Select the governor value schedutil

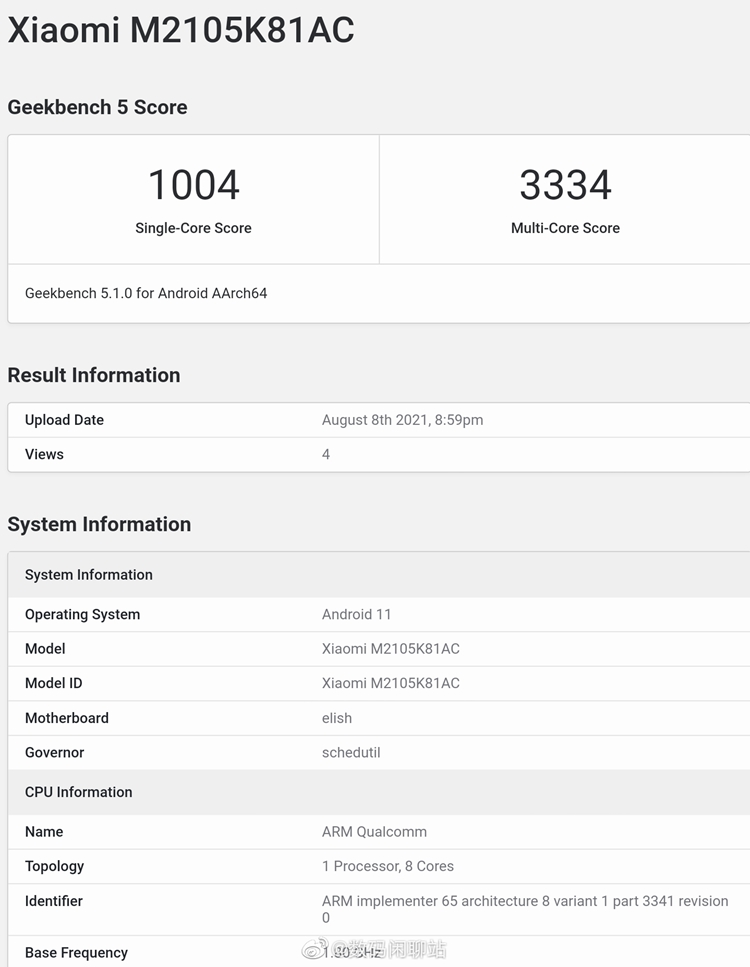pos(351,752)
